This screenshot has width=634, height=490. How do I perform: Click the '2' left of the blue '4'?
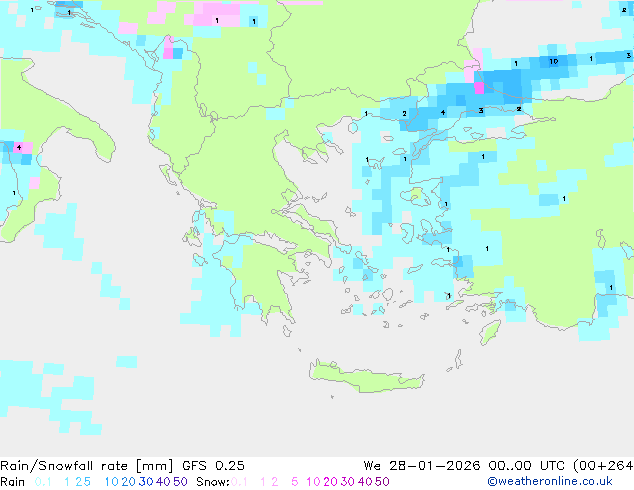404,114
